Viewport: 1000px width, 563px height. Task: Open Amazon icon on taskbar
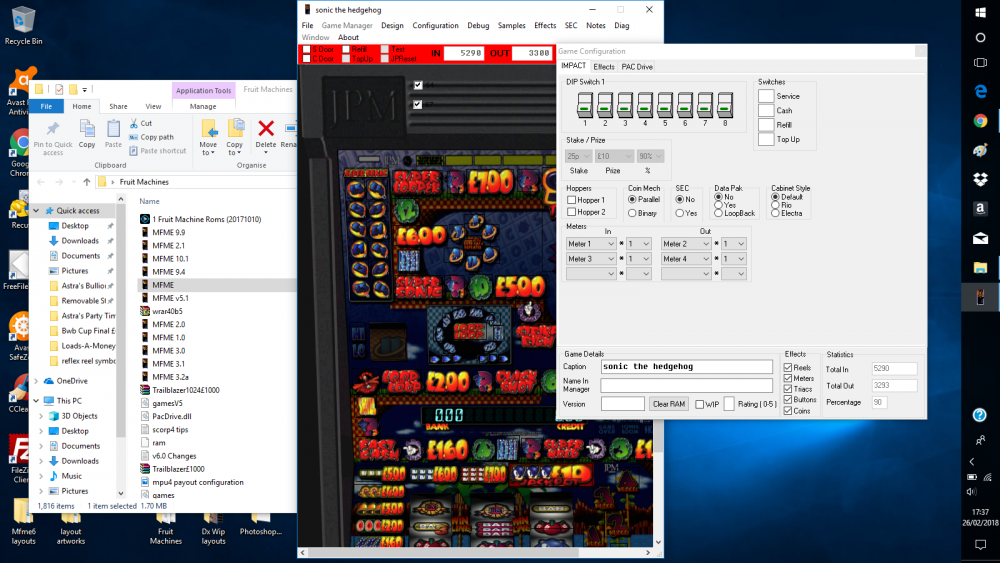click(980, 208)
